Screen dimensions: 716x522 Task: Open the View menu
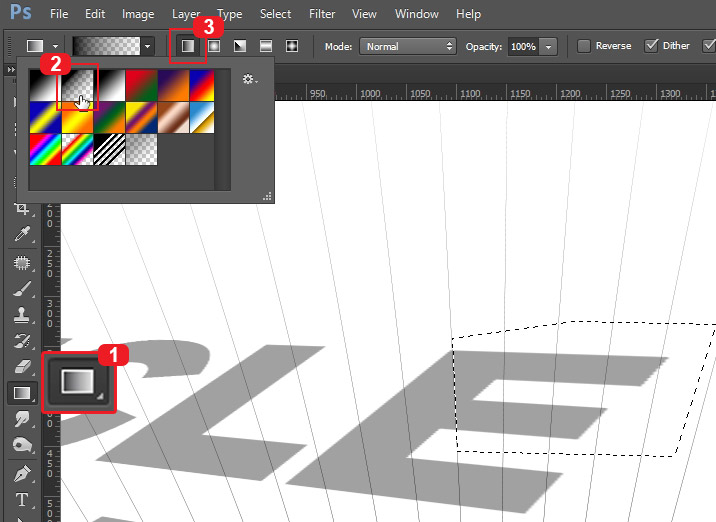point(364,14)
